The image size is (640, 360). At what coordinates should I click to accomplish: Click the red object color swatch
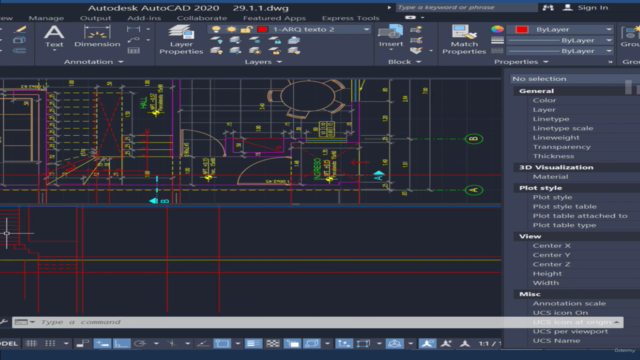[x=522, y=29]
